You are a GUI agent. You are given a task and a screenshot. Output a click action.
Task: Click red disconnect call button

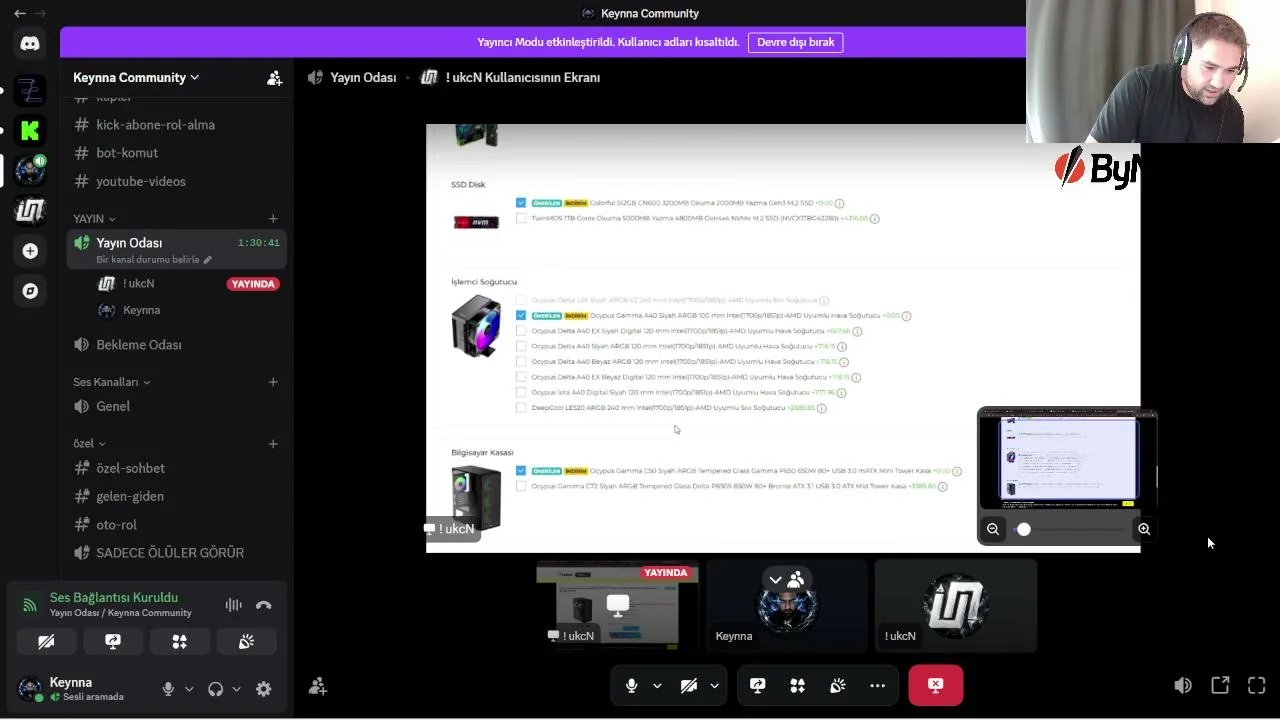[x=936, y=686]
